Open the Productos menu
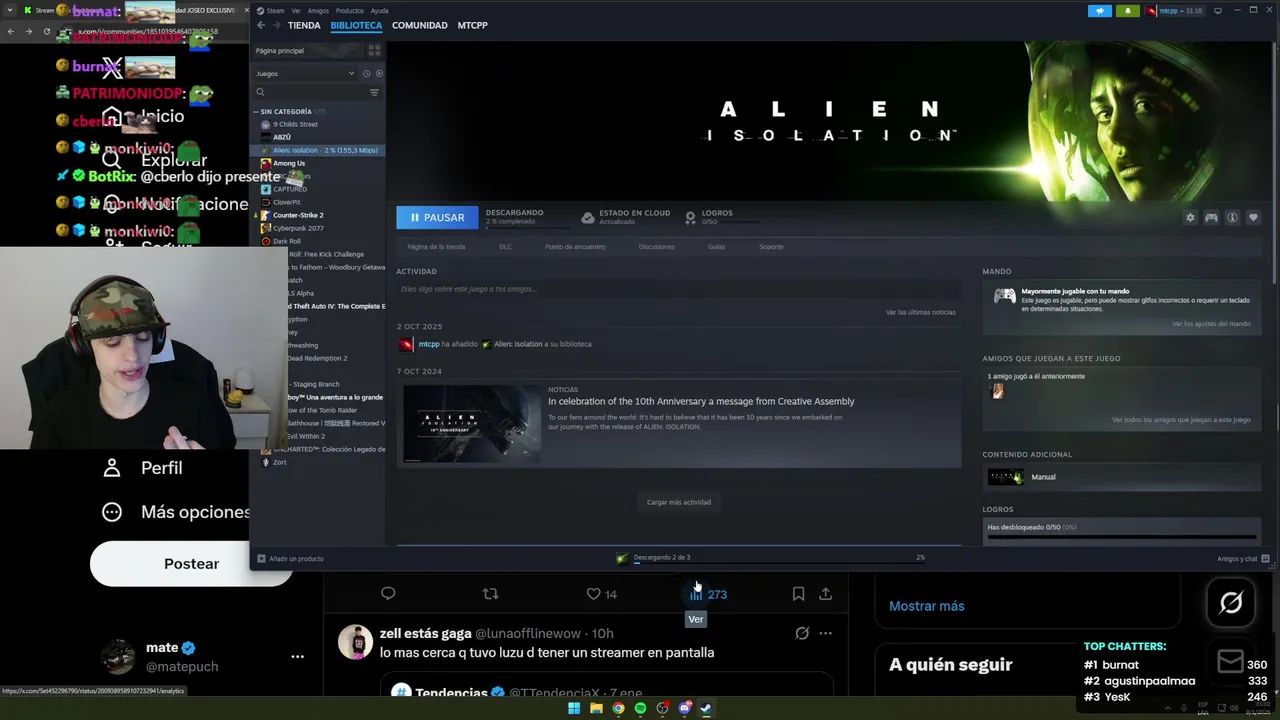 point(349,11)
